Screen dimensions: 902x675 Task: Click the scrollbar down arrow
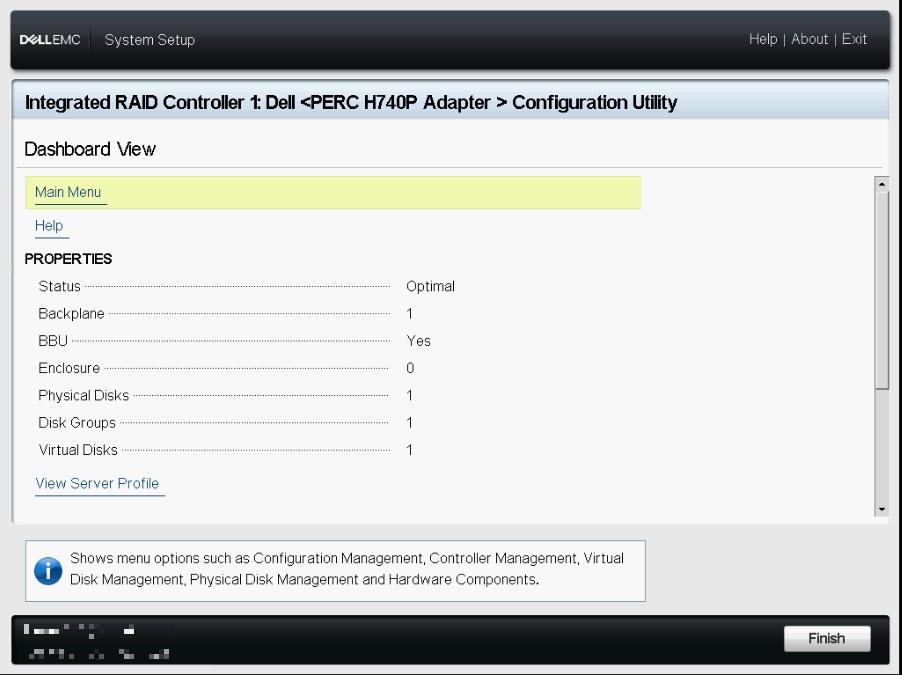pyautogui.click(x=882, y=509)
